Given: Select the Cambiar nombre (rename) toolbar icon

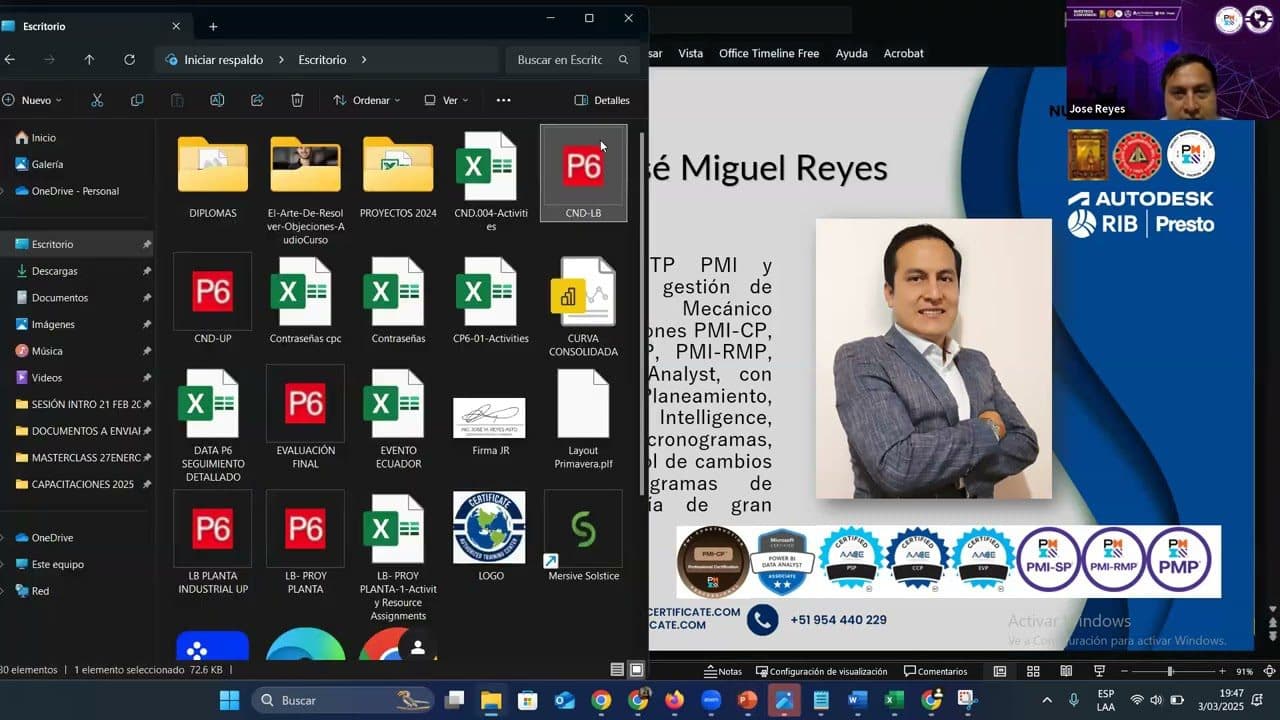Looking at the screenshot, I should [217, 100].
